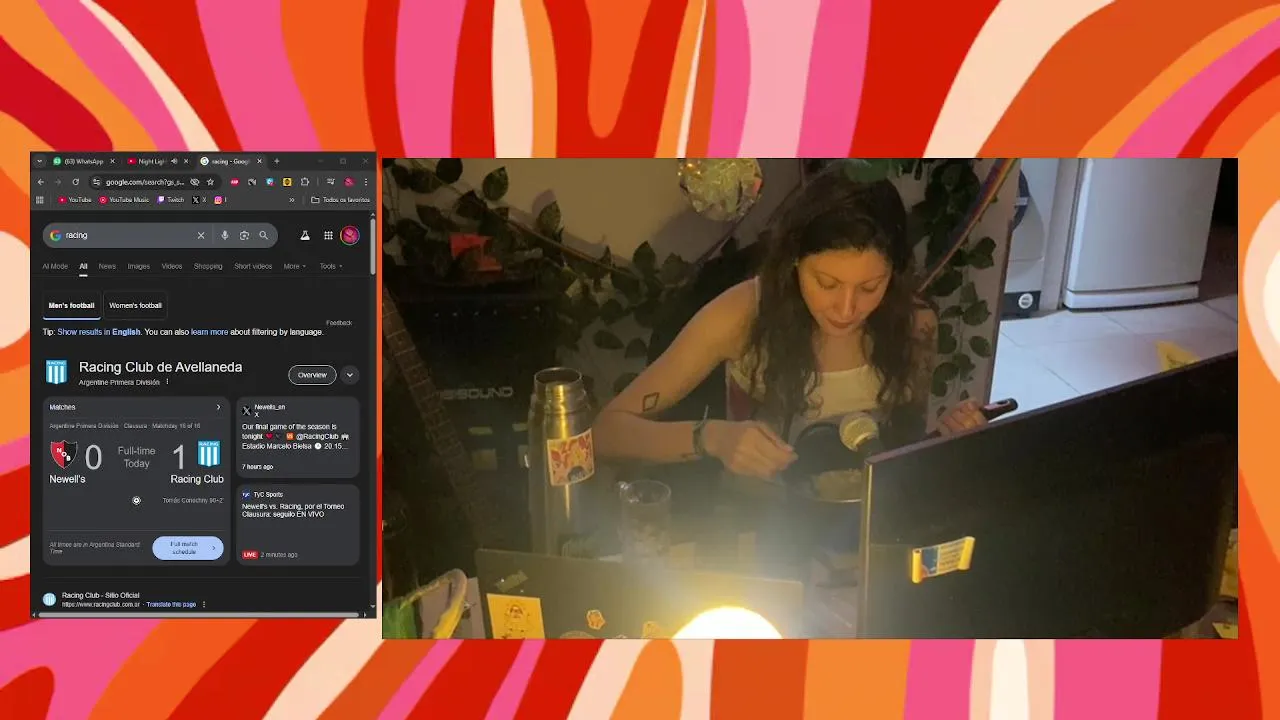
Task: Open the Twitch bookmark
Action: tap(171, 200)
